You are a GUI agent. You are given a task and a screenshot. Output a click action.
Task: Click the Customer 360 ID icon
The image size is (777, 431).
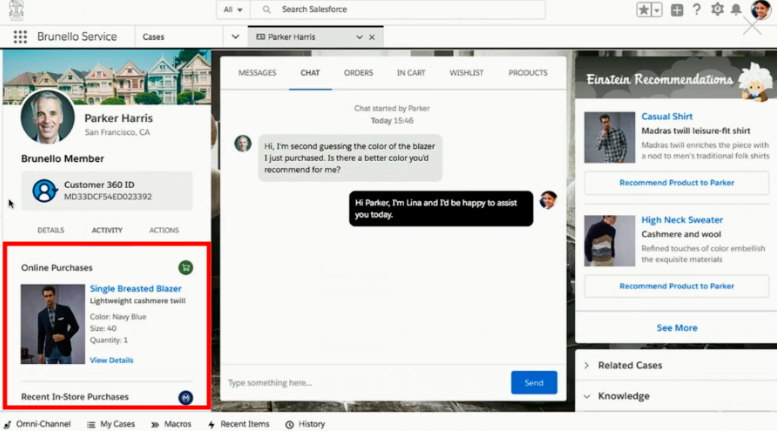click(44, 191)
